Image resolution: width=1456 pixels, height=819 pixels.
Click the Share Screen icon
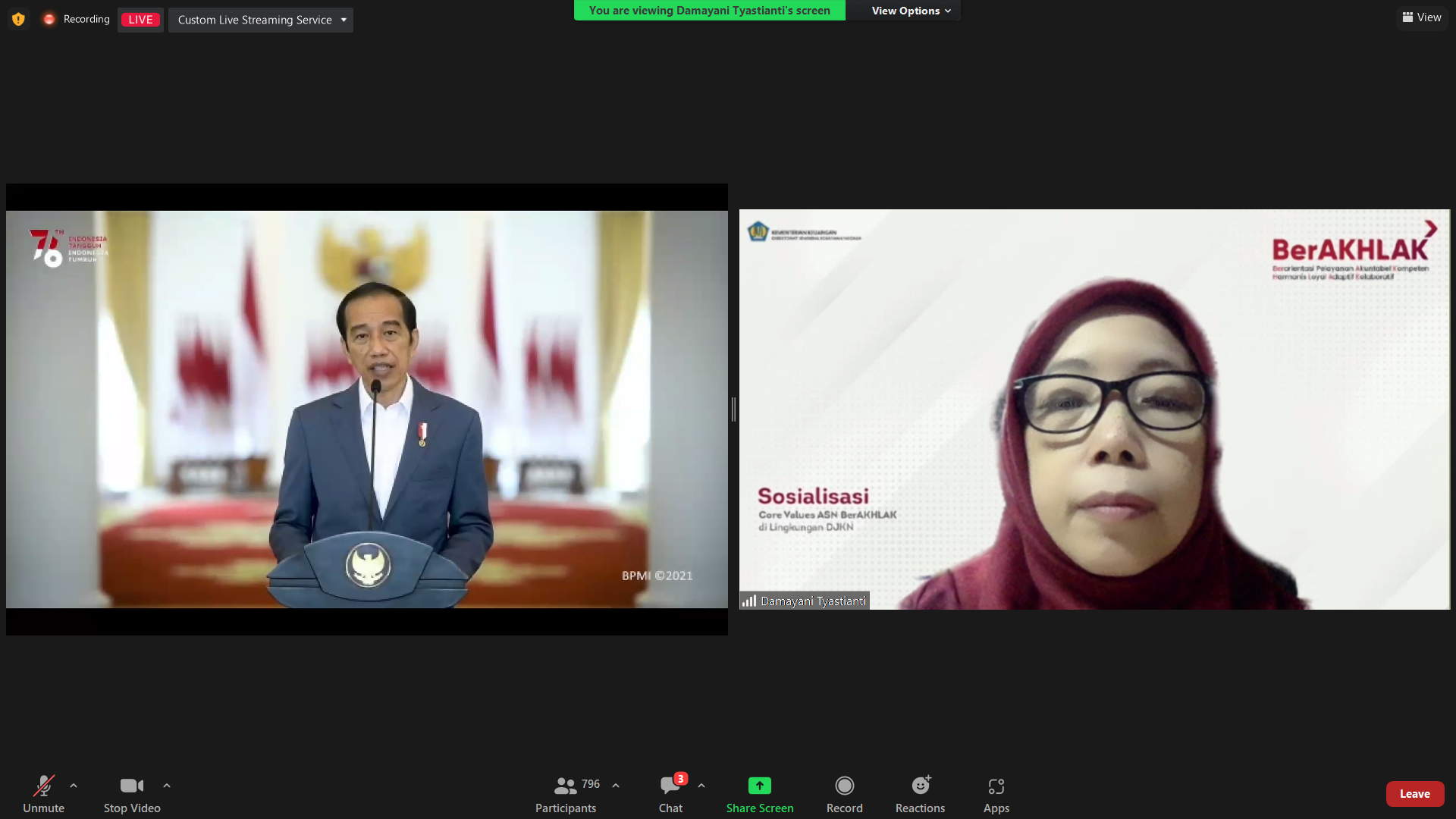coord(759,786)
